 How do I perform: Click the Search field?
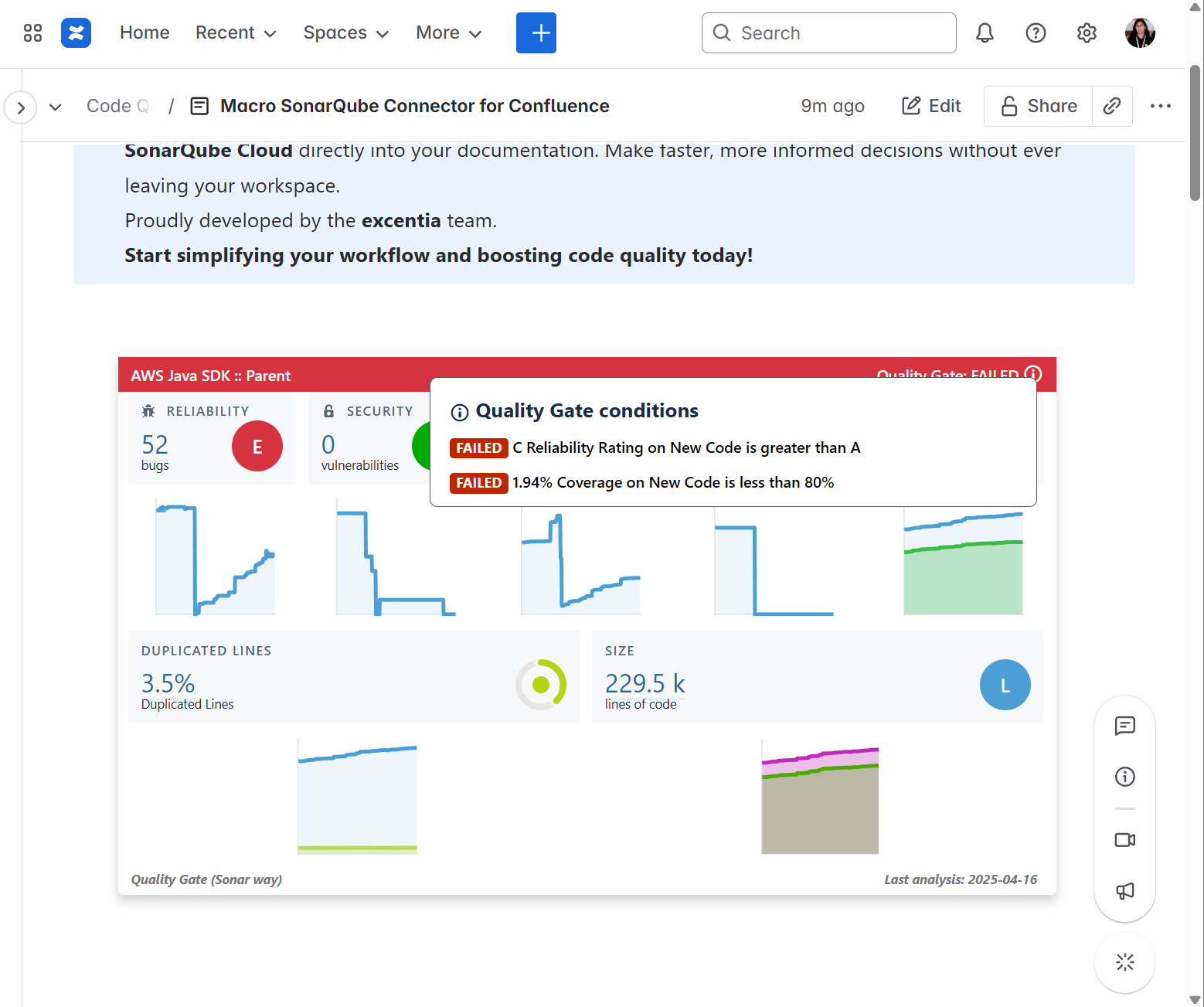[828, 32]
